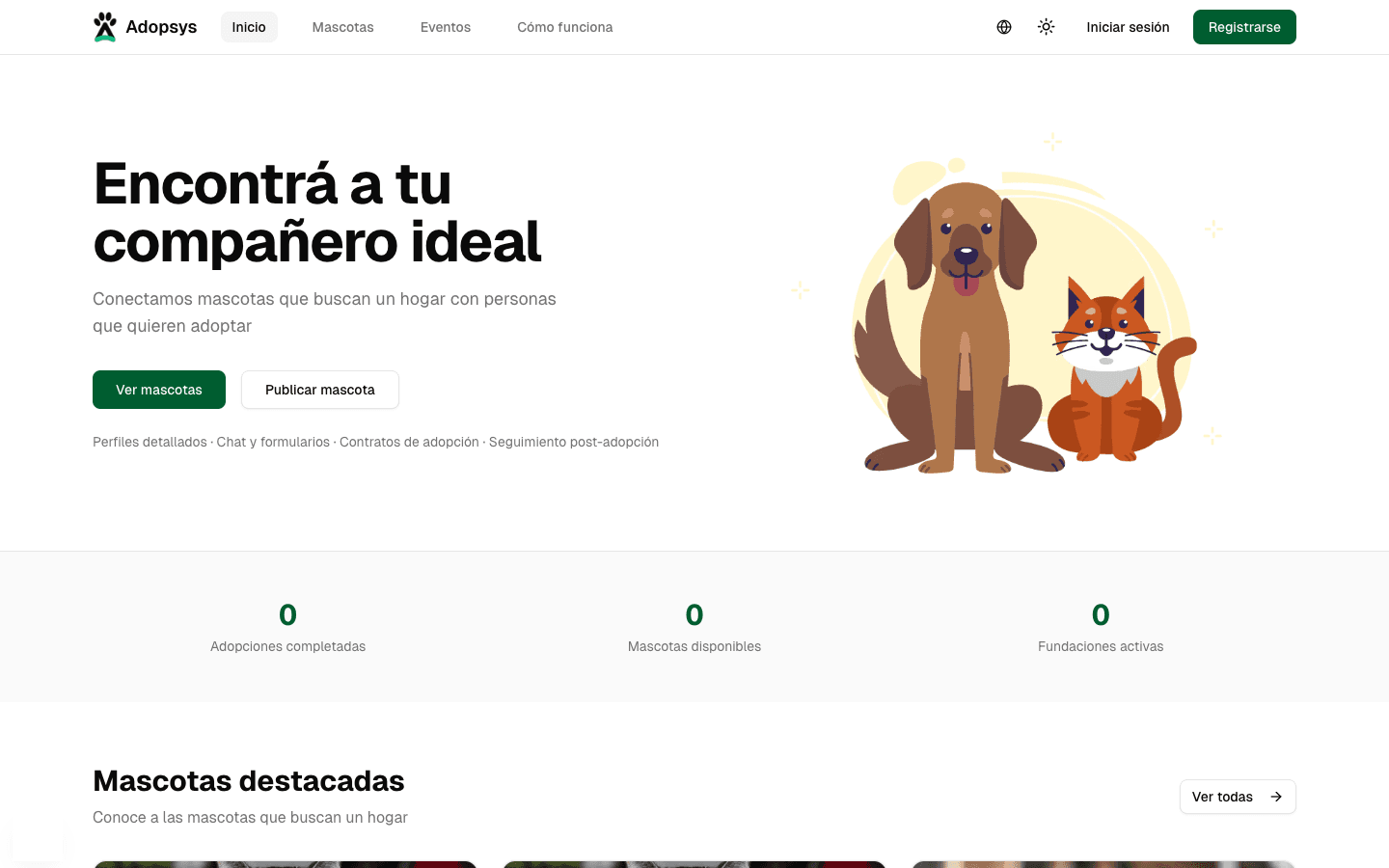Click the Adopsys paw logo icon
1389x868 pixels.
click(x=105, y=26)
